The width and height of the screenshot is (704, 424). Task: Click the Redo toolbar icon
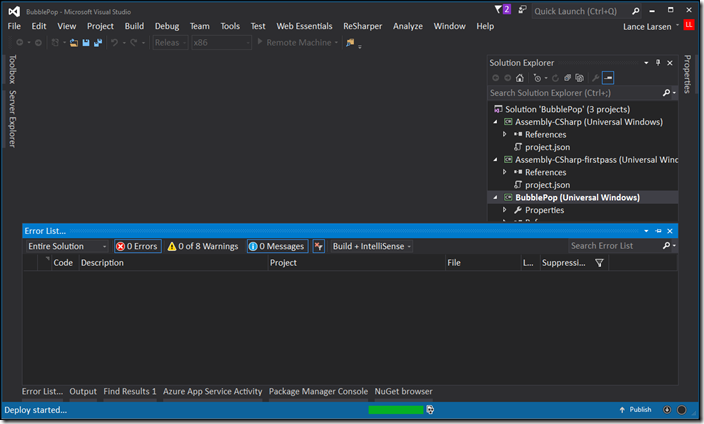(134, 42)
